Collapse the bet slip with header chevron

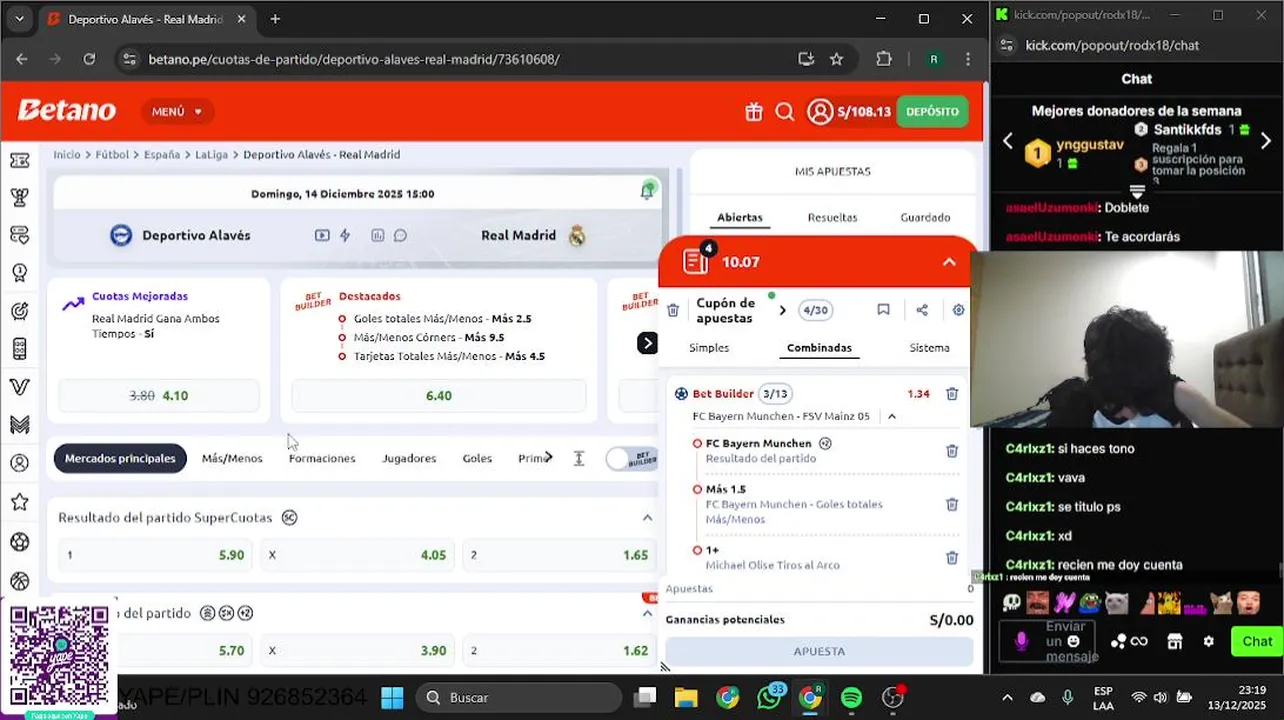coord(949,262)
